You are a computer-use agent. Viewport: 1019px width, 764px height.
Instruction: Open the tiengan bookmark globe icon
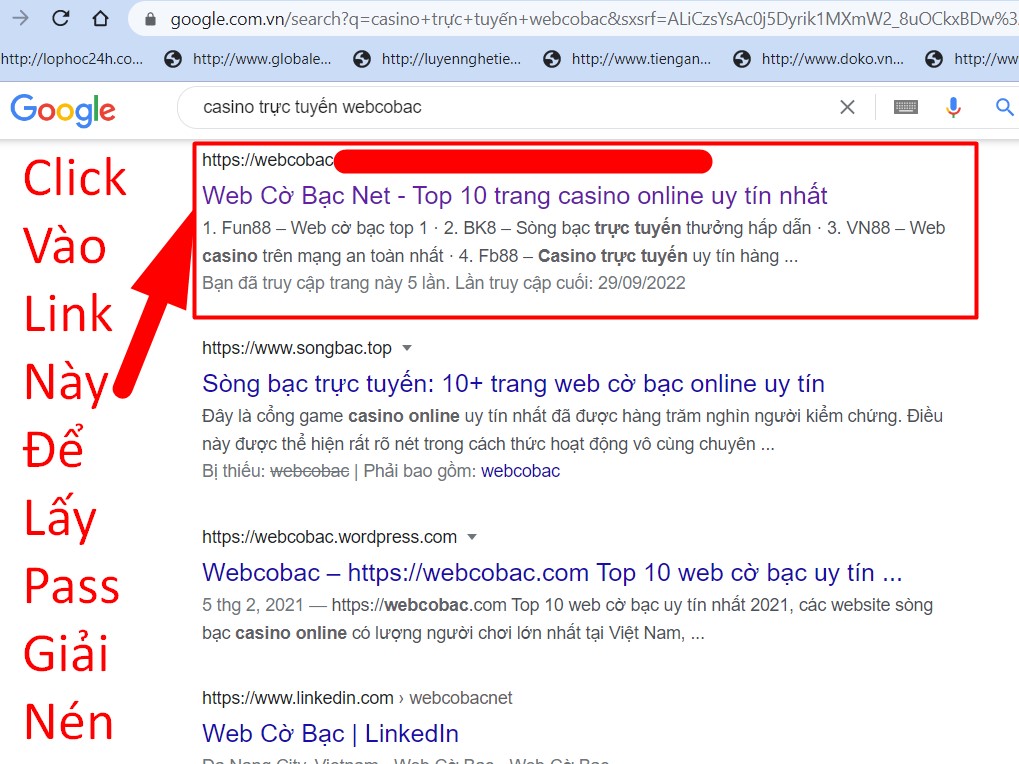(552, 59)
